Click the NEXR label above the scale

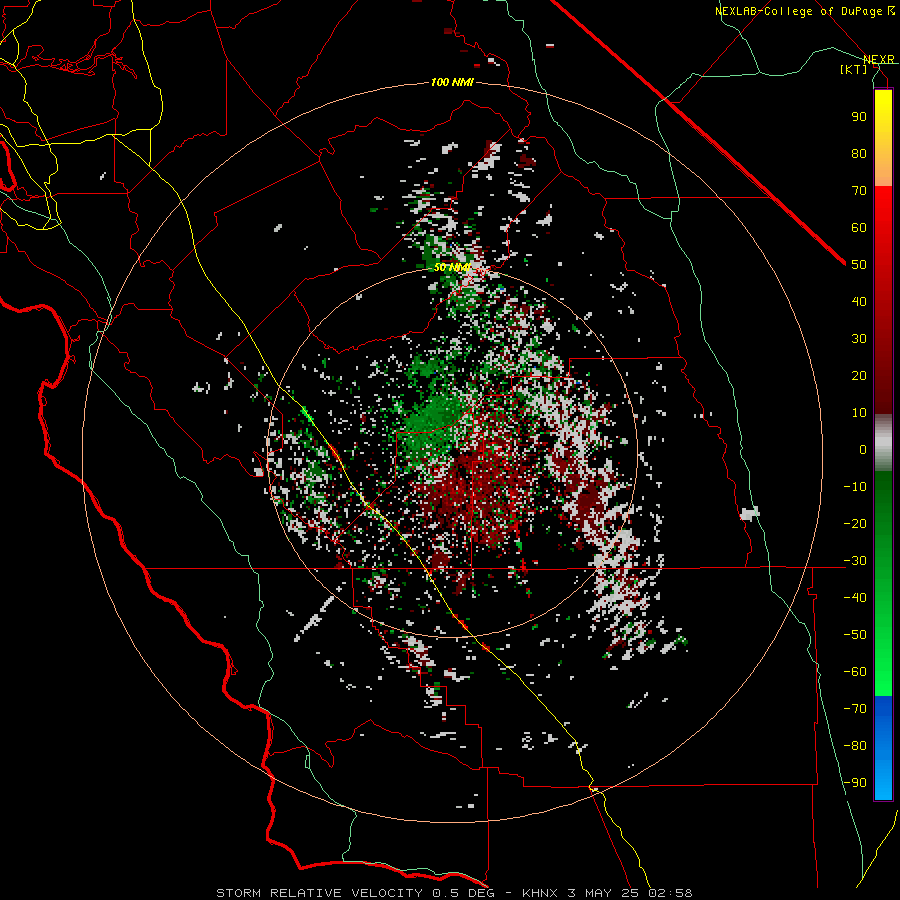pos(879,60)
